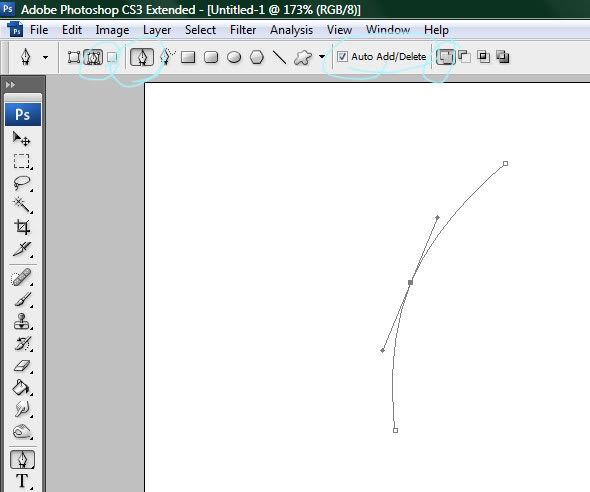Click the selected anchor point on path
Image resolution: width=590 pixels, height=492 pixels.
[411, 282]
